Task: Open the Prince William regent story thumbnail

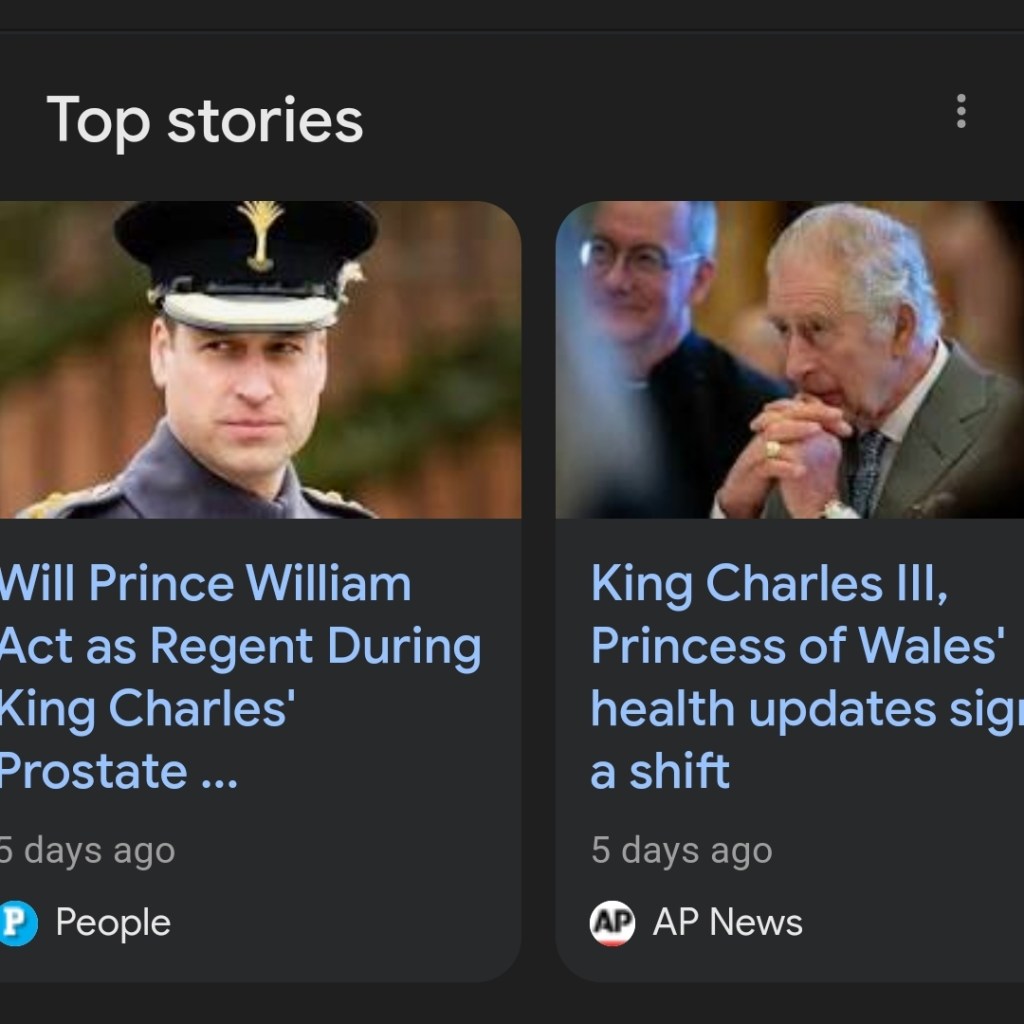Action: click(x=260, y=360)
